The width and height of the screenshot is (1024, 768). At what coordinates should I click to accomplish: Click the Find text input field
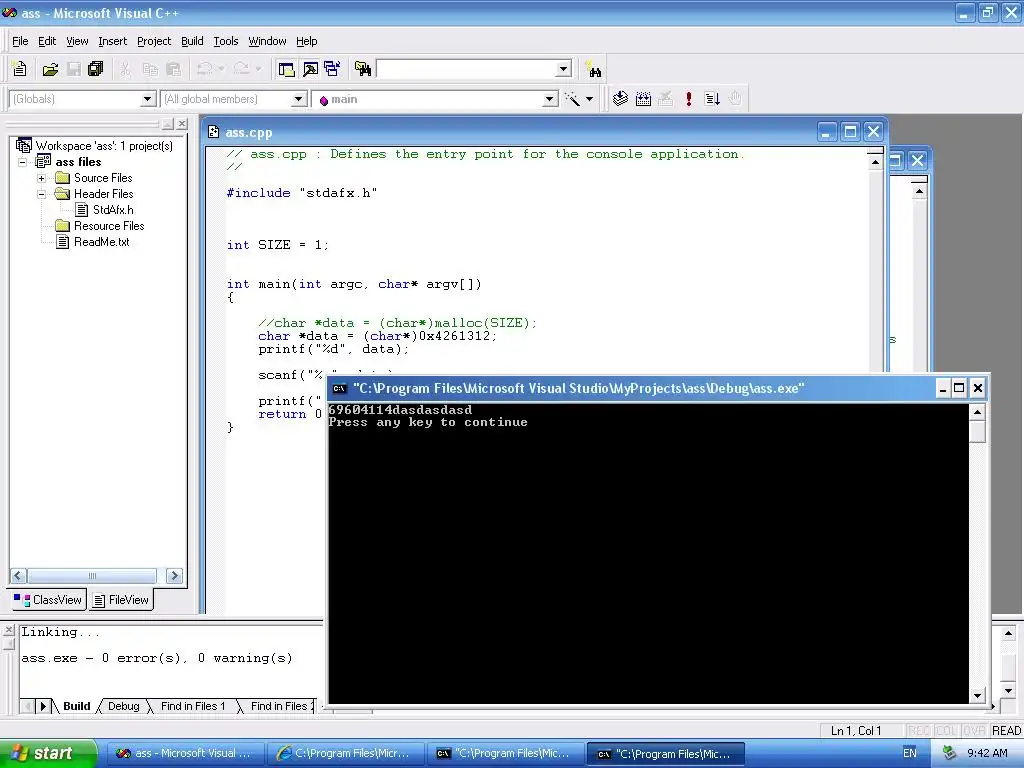click(466, 69)
